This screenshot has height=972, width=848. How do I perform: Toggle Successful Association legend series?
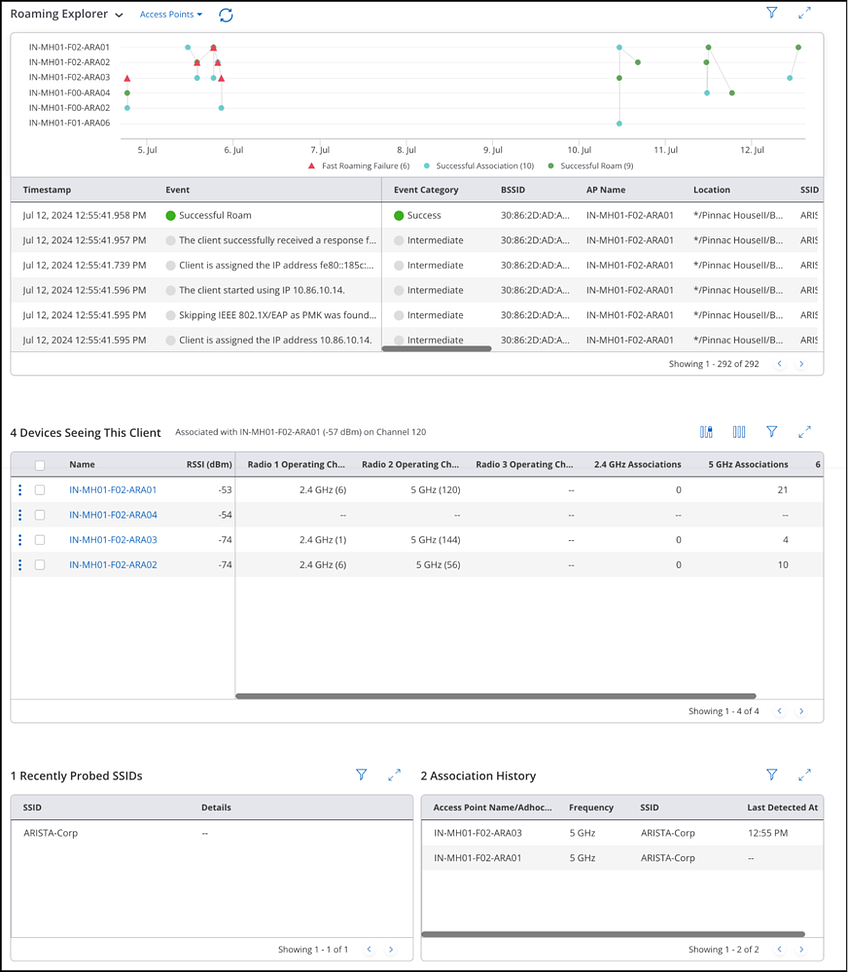click(x=479, y=166)
